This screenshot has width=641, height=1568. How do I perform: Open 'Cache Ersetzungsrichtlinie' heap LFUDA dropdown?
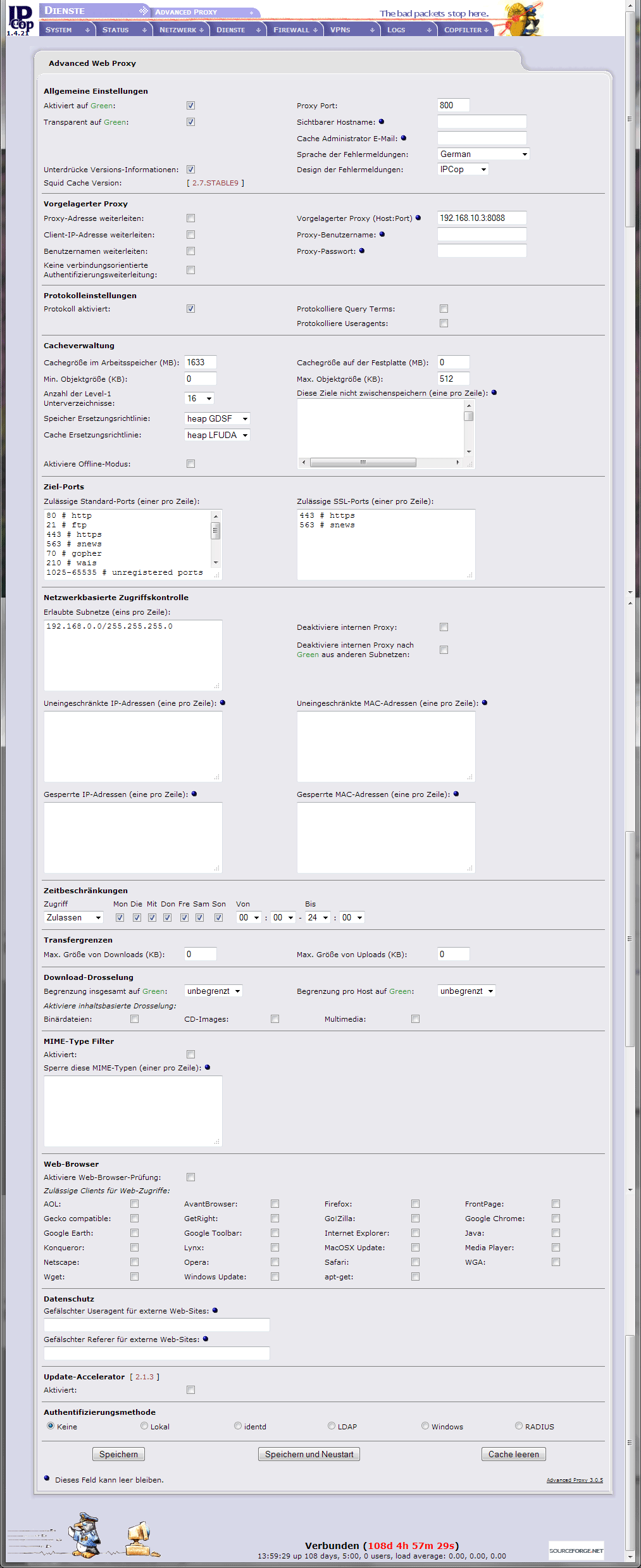(x=217, y=435)
